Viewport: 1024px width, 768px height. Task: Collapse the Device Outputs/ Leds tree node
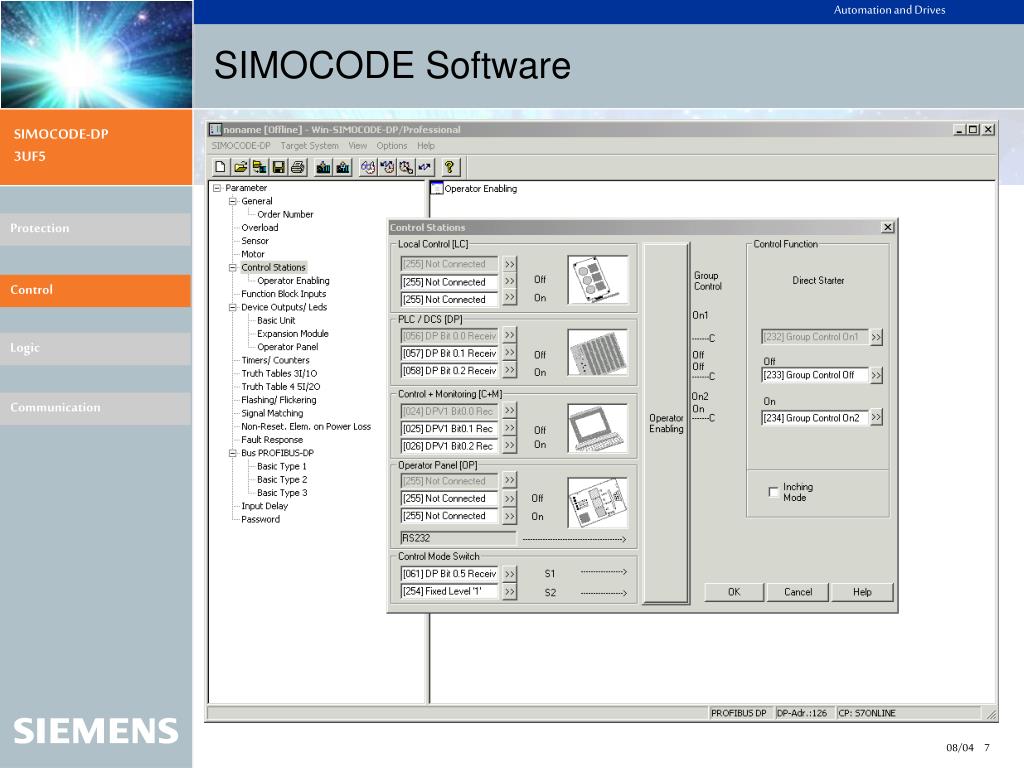point(232,307)
